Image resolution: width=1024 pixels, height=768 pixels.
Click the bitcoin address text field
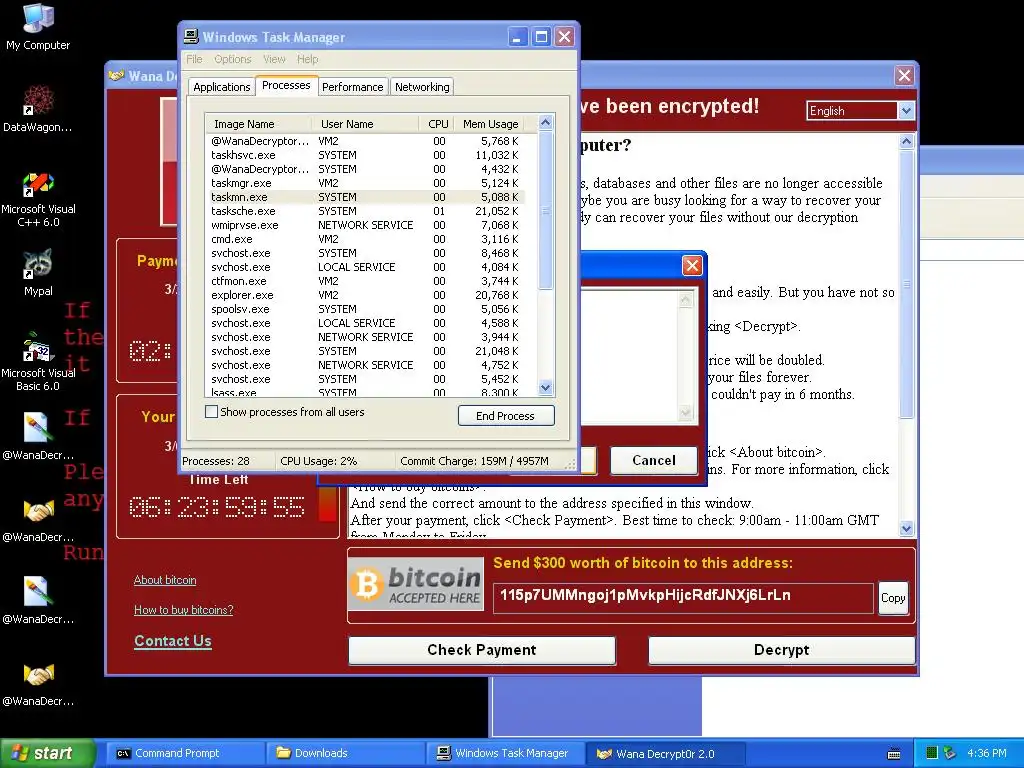(x=683, y=596)
